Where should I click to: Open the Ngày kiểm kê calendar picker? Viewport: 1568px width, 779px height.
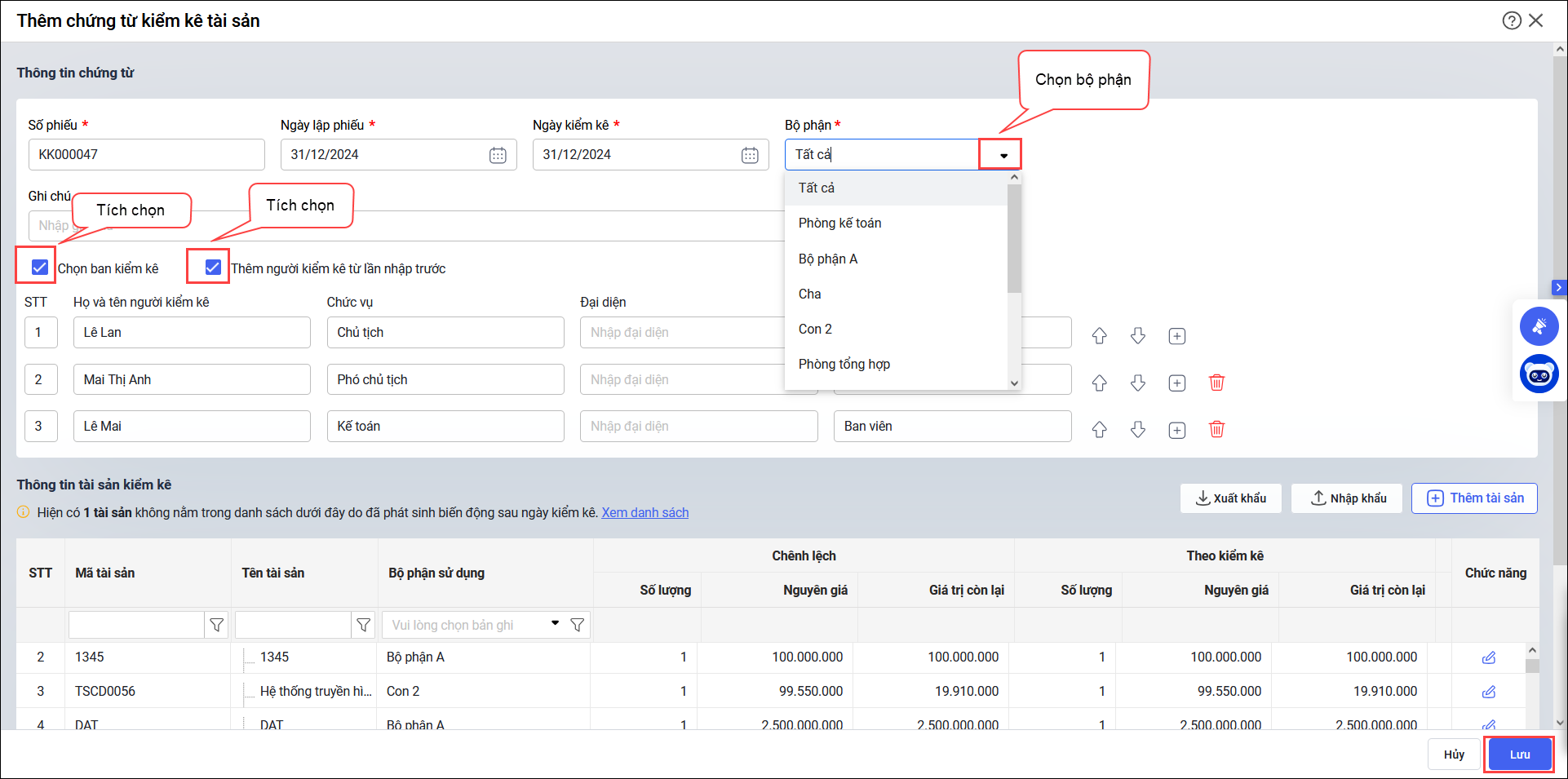click(x=750, y=155)
